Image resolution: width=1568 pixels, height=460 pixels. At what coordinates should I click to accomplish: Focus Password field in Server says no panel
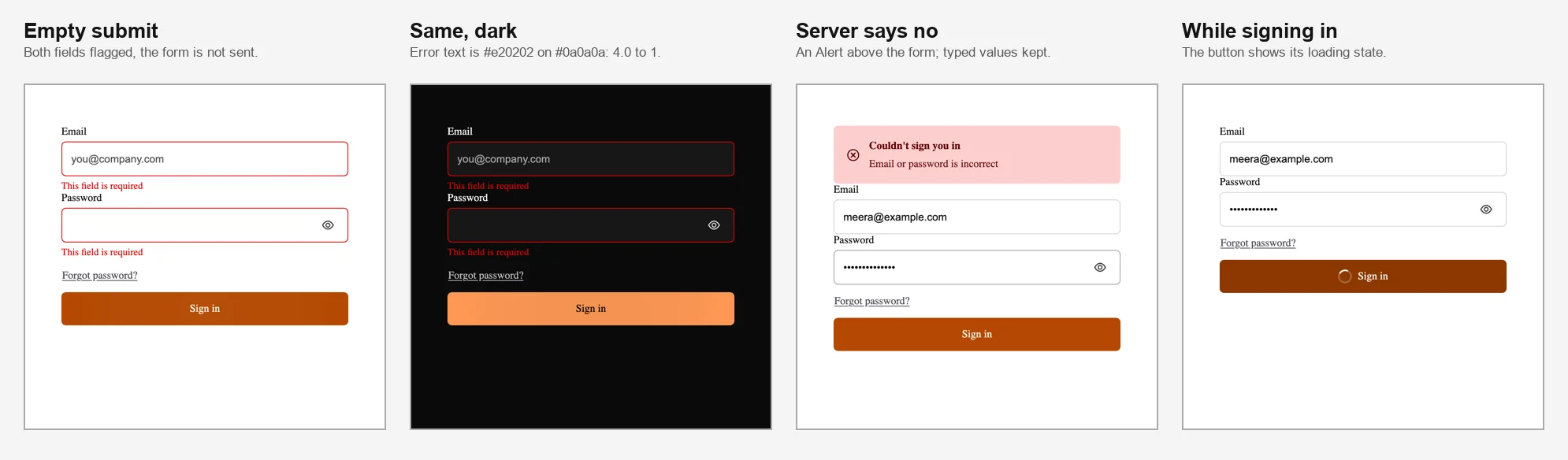point(977,268)
